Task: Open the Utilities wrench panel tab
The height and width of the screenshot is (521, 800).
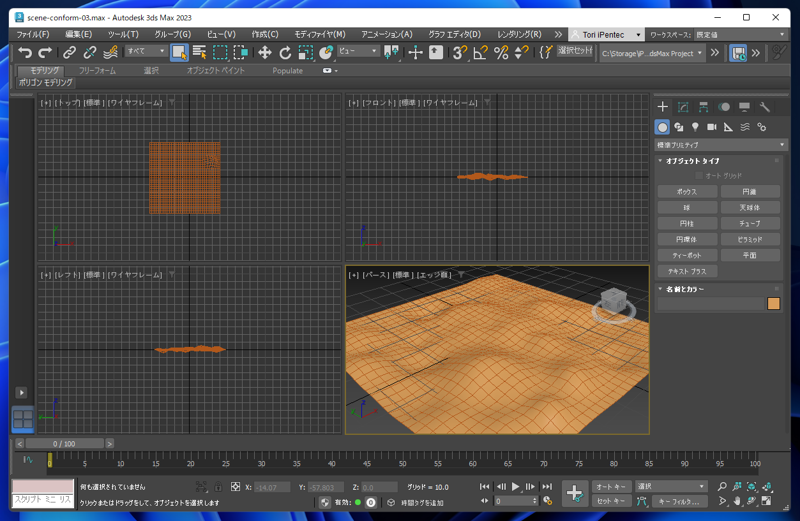Action: pyautogui.click(x=764, y=107)
